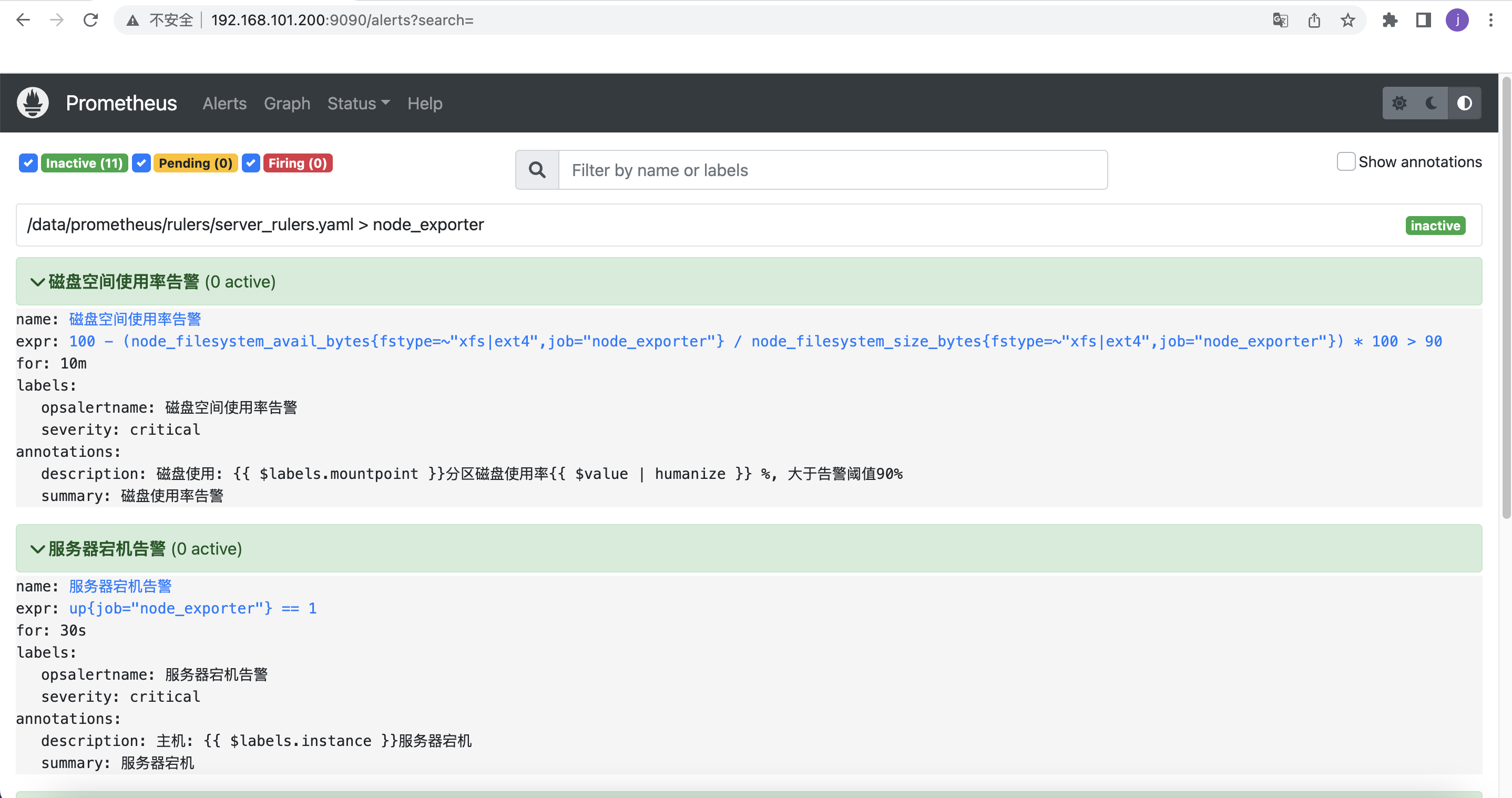Open the extensions puzzle icon
This screenshot has height=798, width=1512.
point(1390,21)
